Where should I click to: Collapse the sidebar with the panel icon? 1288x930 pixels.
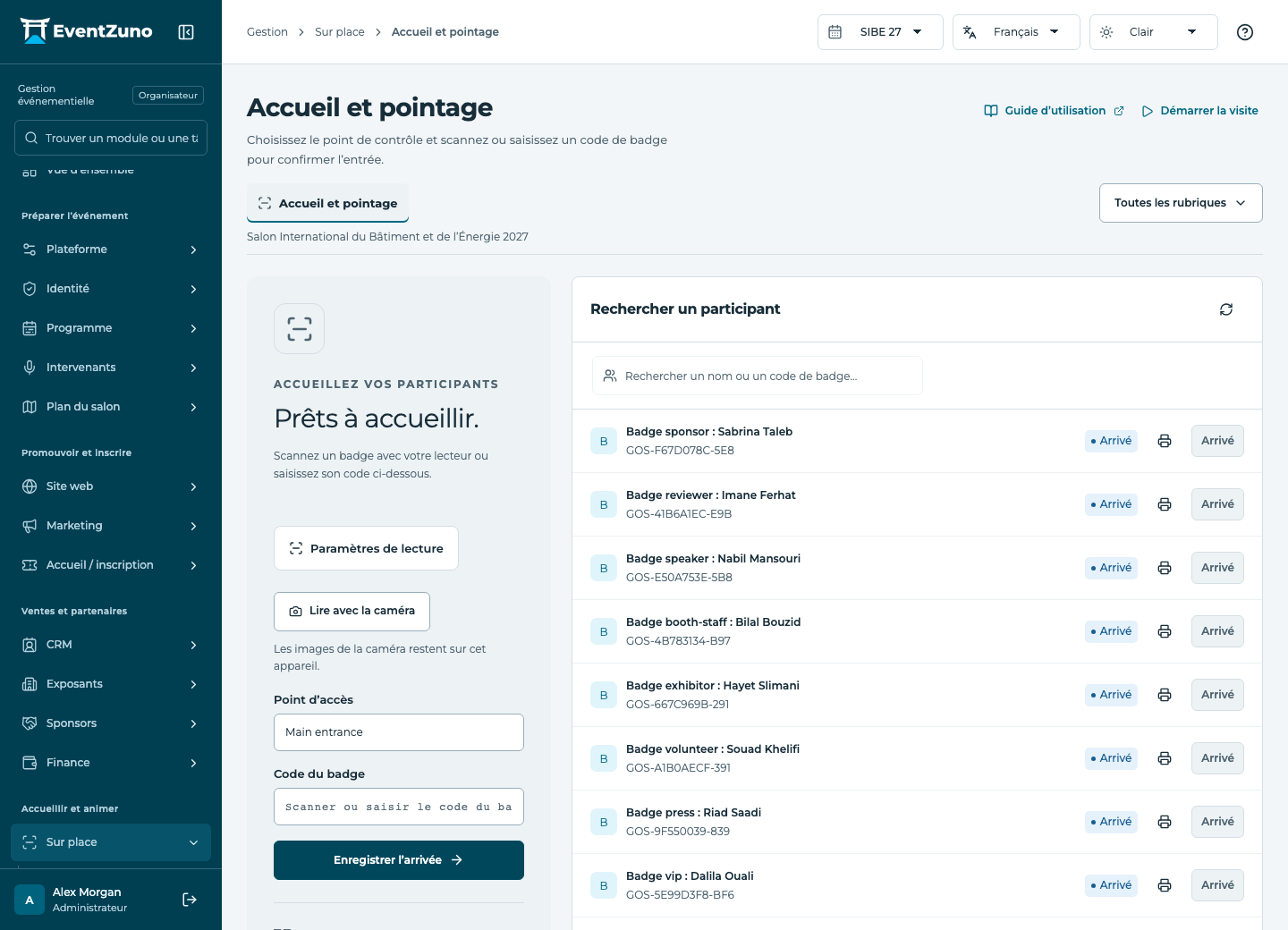(x=186, y=32)
